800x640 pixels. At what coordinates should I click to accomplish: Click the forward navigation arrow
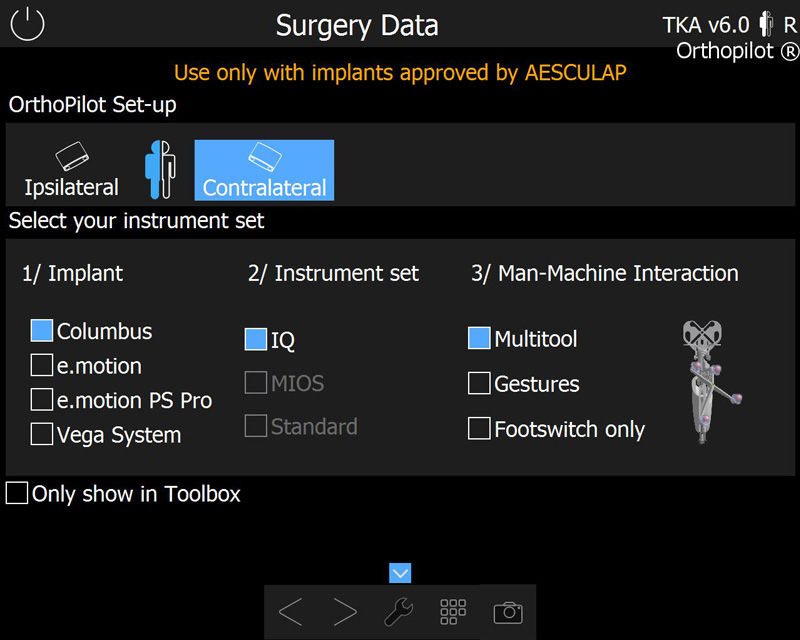(345, 611)
